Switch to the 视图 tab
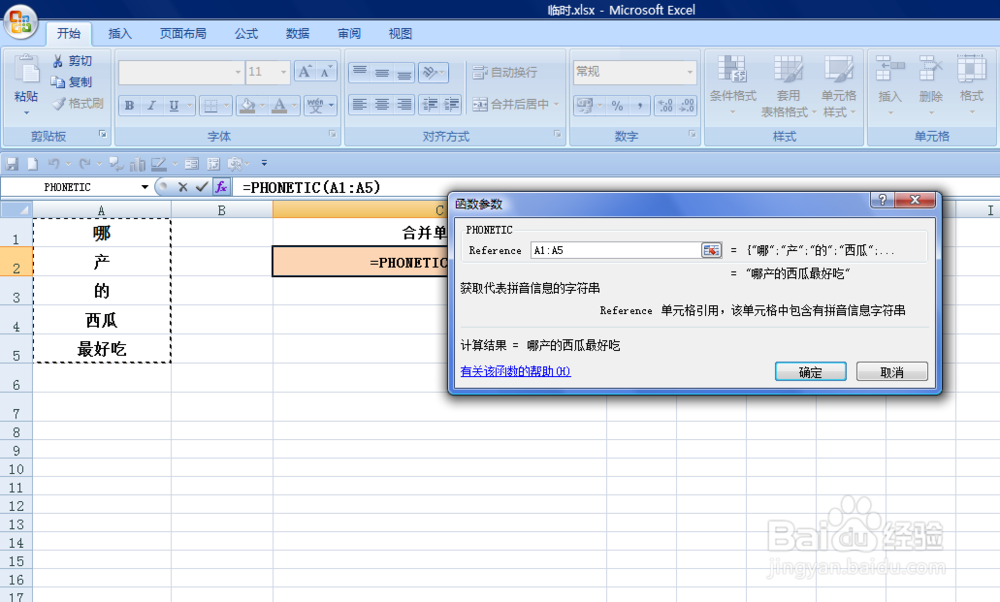Viewport: 1000px width, 602px height. coord(400,34)
